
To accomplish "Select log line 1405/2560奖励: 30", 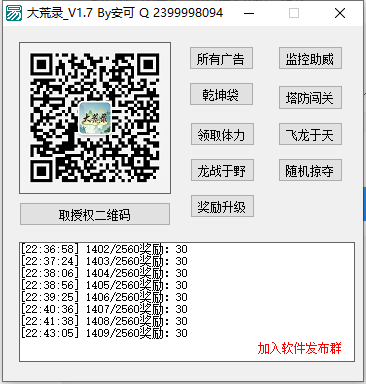I will [104, 285].
